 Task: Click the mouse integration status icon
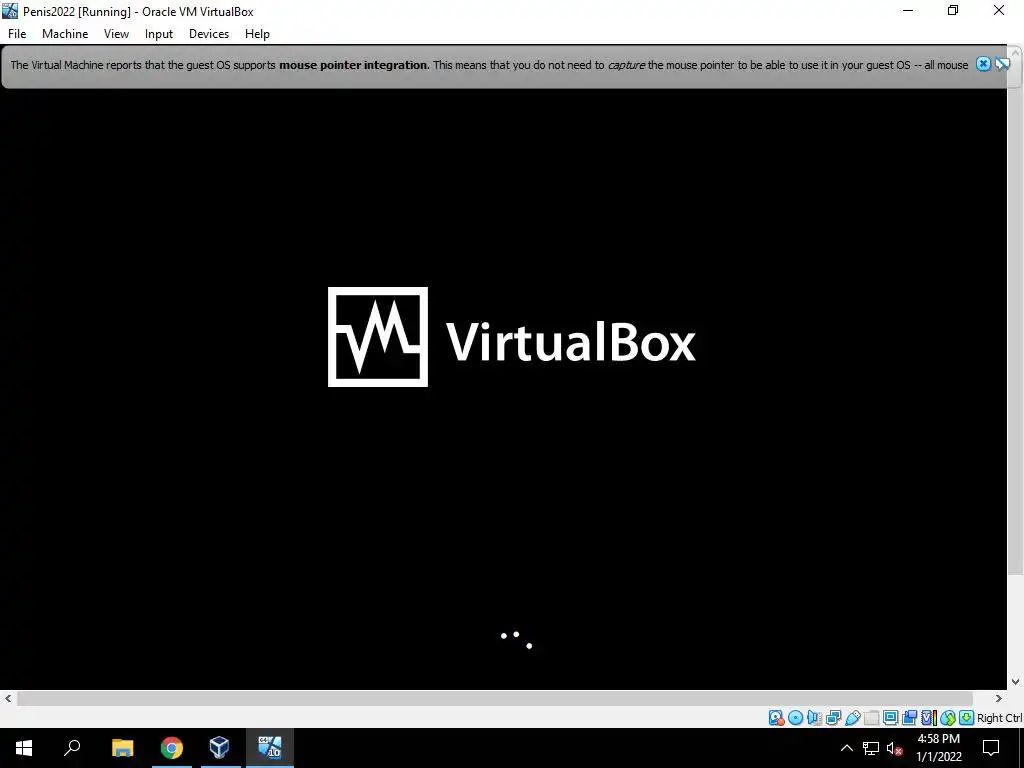click(948, 718)
